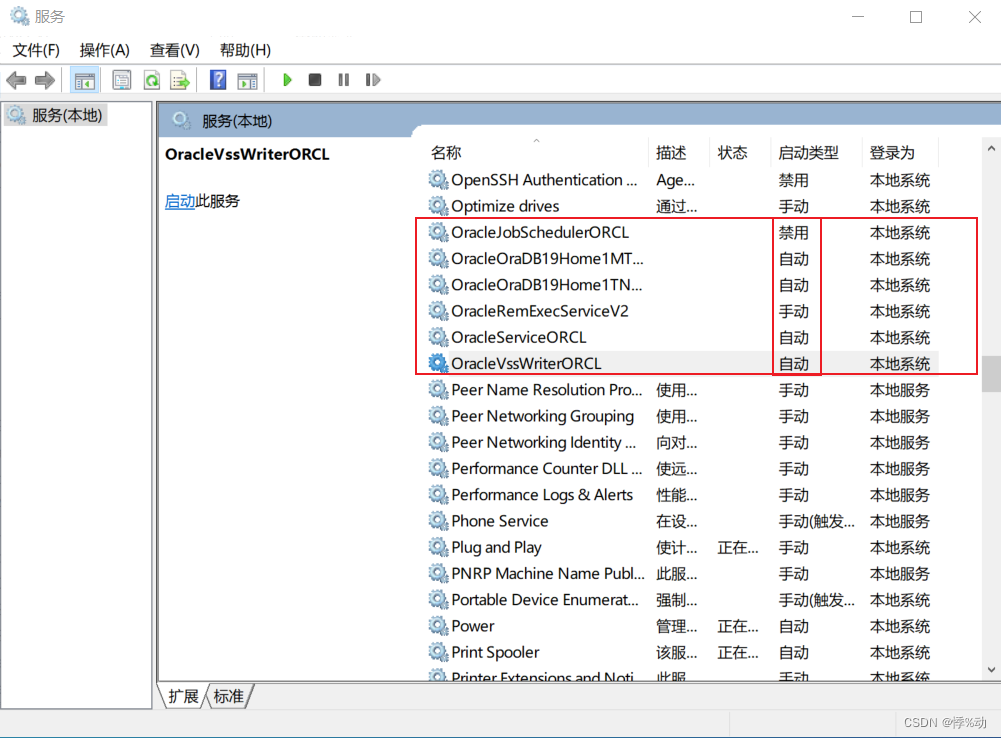Sort by the 描述 column header
This screenshot has width=1001, height=738.
pos(671,153)
